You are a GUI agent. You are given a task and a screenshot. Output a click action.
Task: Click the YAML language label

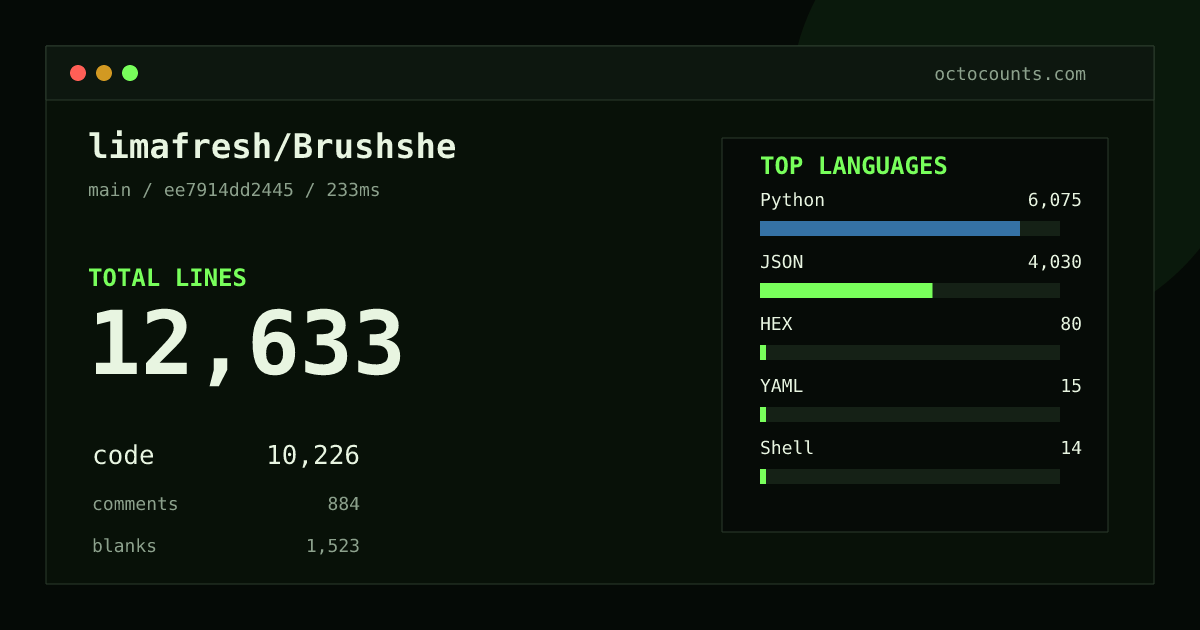(x=781, y=386)
